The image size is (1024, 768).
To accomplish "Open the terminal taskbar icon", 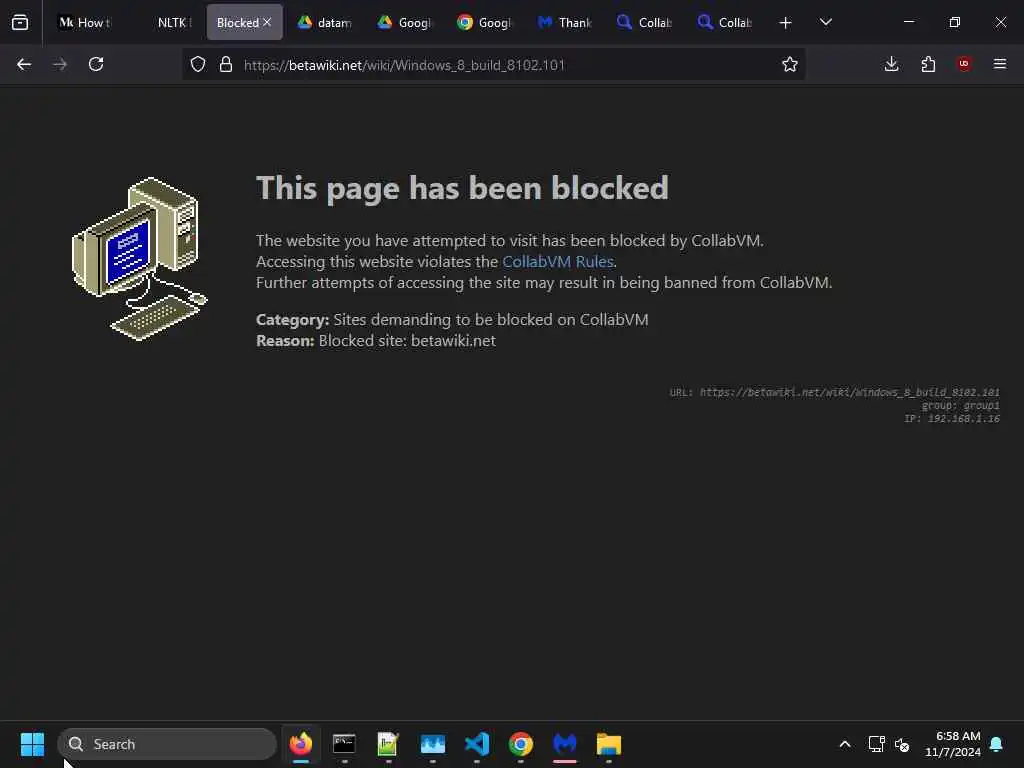I will coord(344,744).
